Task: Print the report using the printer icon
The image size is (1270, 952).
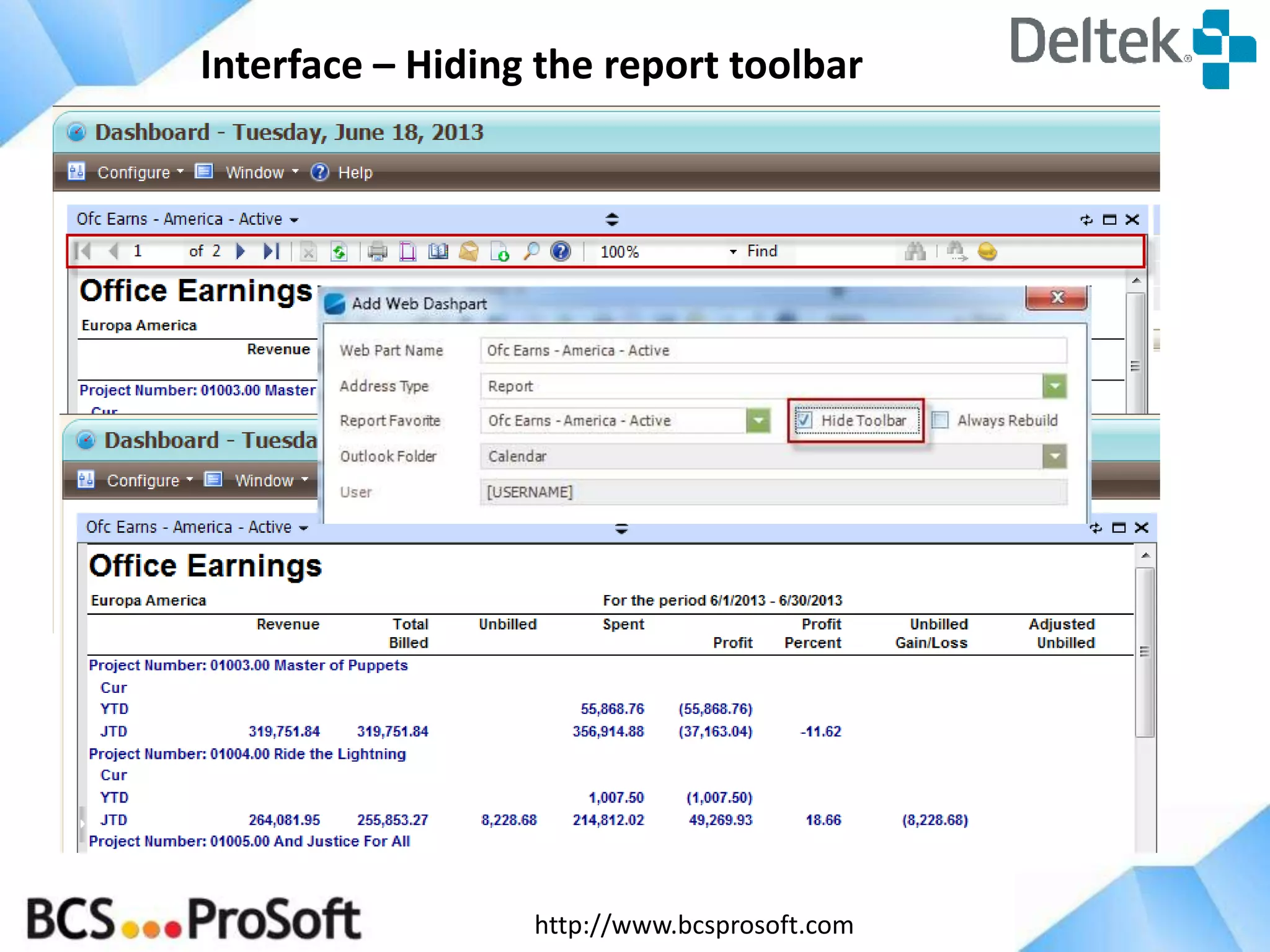Action: tap(377, 252)
